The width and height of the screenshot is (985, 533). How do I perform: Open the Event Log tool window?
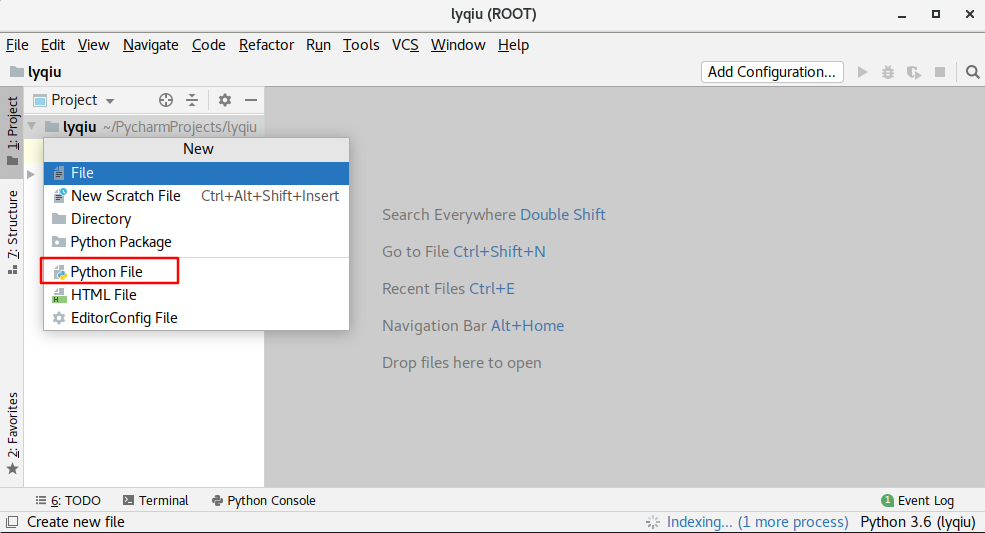click(x=918, y=500)
